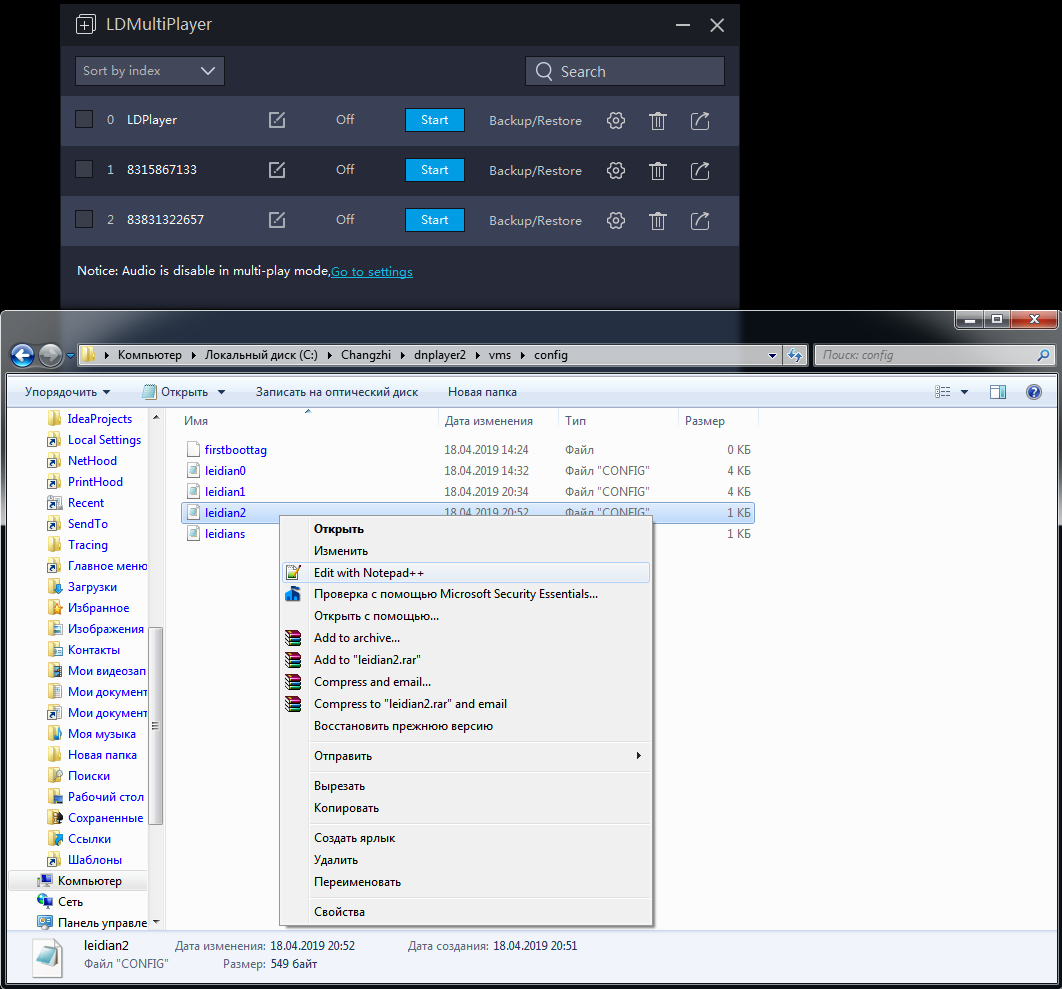Select Компьютер in the navigation pane
Screen dimensions: 1062x989
click(x=89, y=881)
